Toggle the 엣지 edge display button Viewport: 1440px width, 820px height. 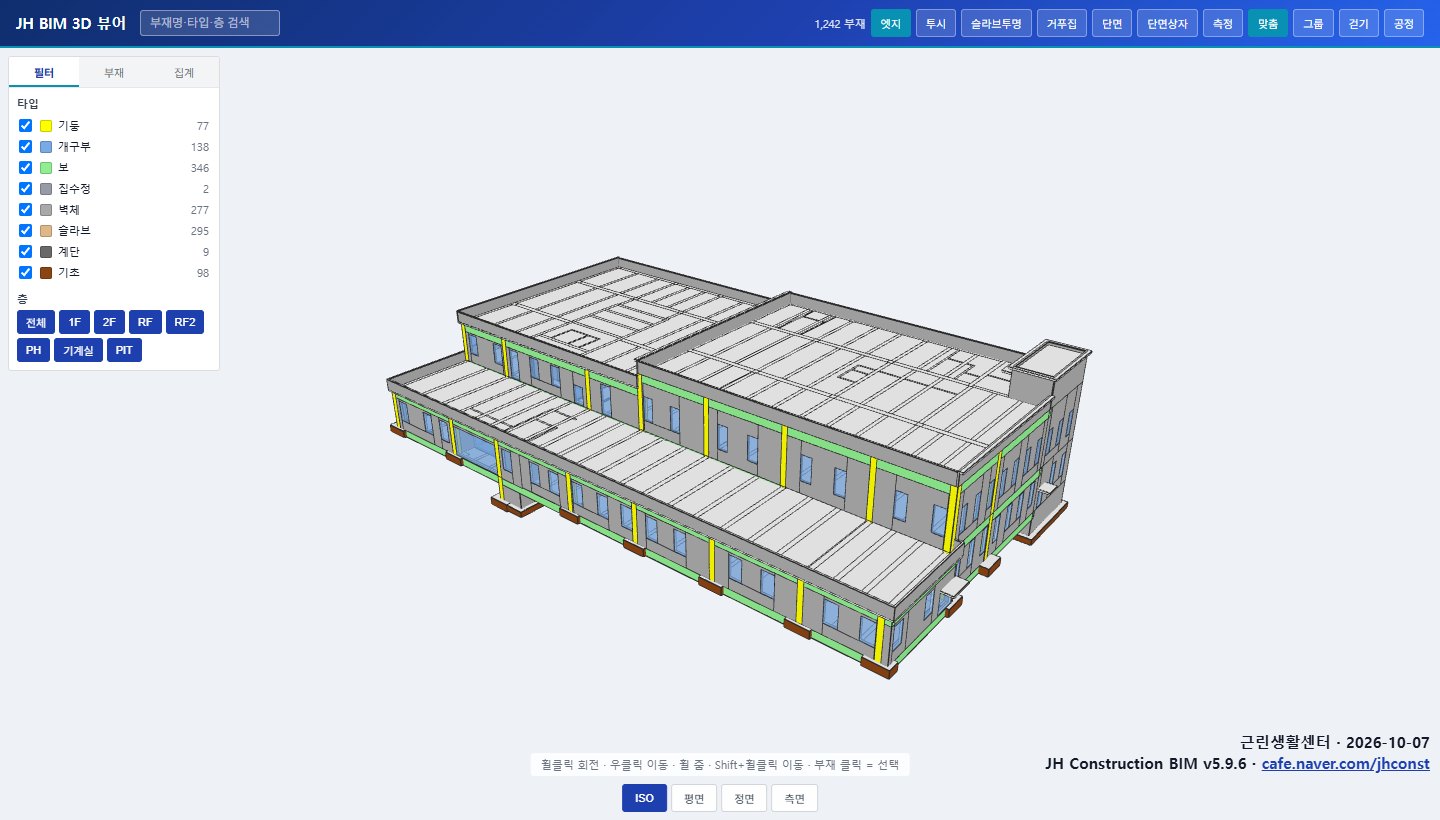click(890, 23)
